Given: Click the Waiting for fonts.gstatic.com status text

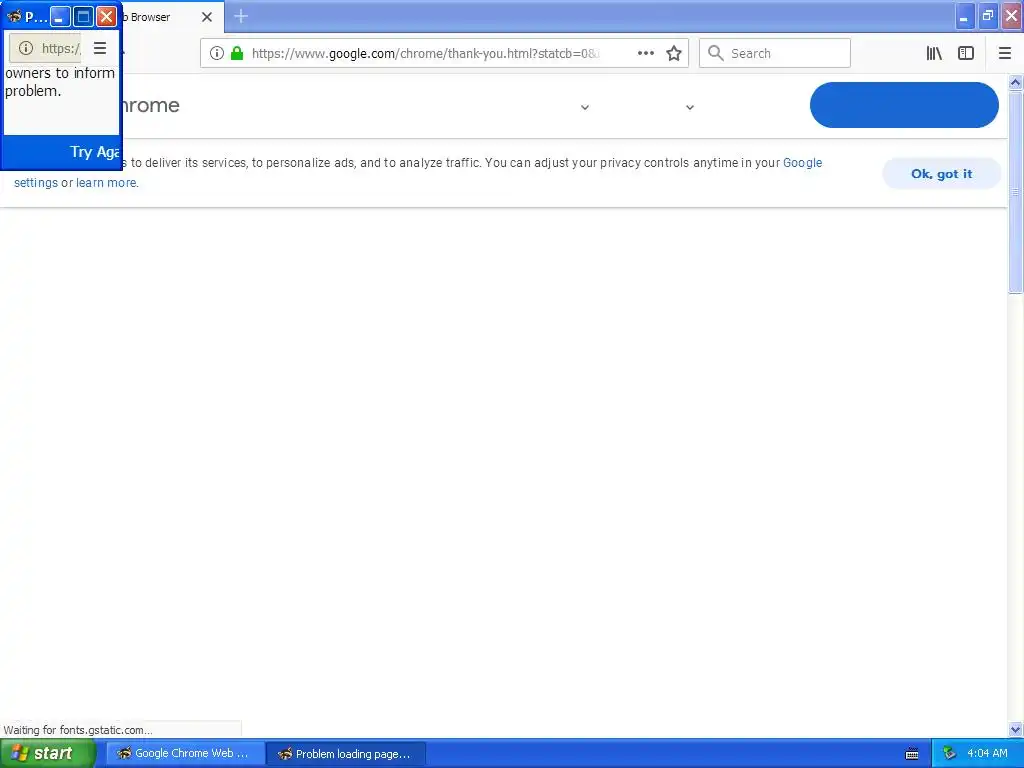Looking at the screenshot, I should click(x=78, y=730).
